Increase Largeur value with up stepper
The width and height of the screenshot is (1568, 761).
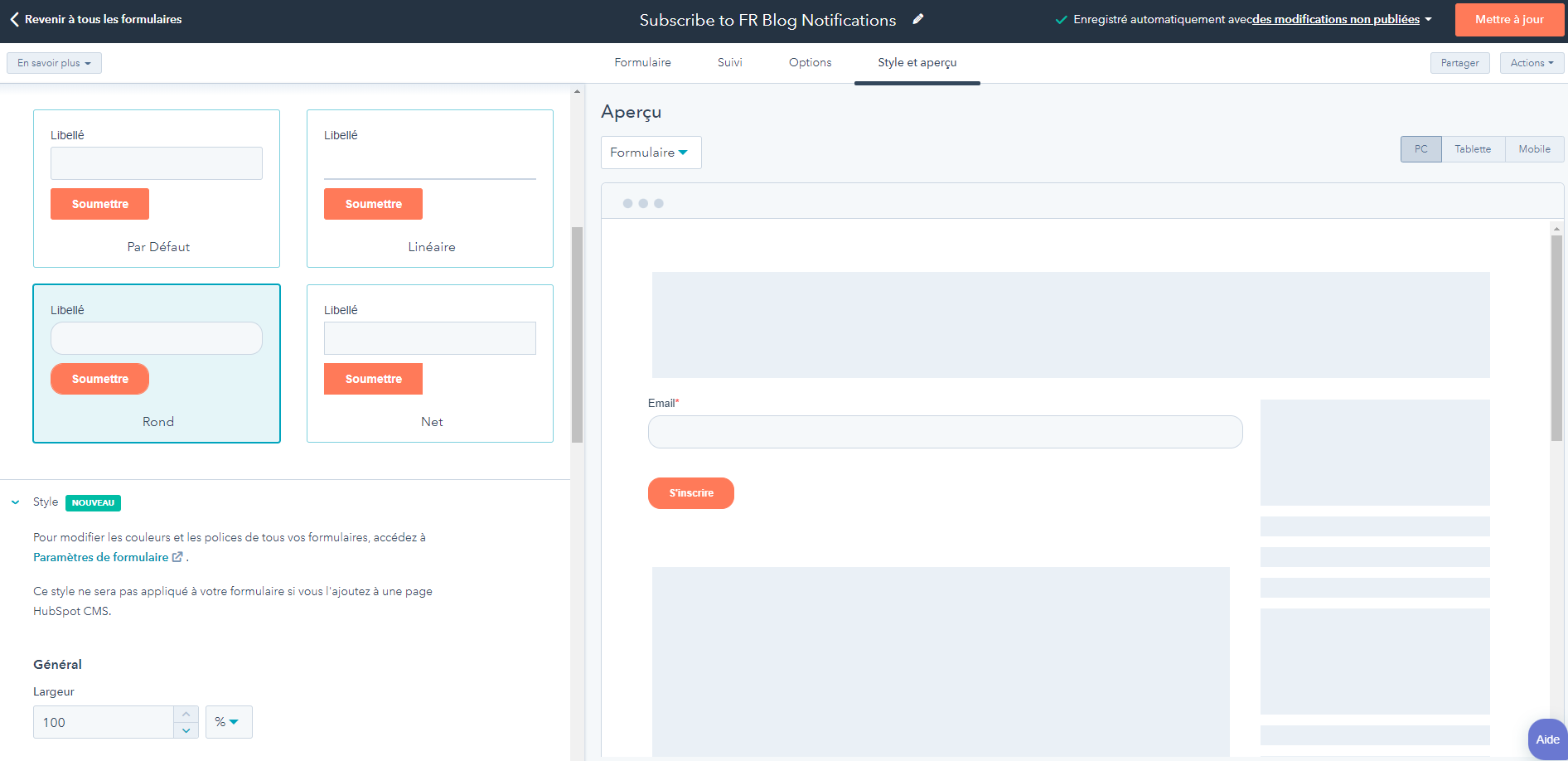pyautogui.click(x=186, y=715)
